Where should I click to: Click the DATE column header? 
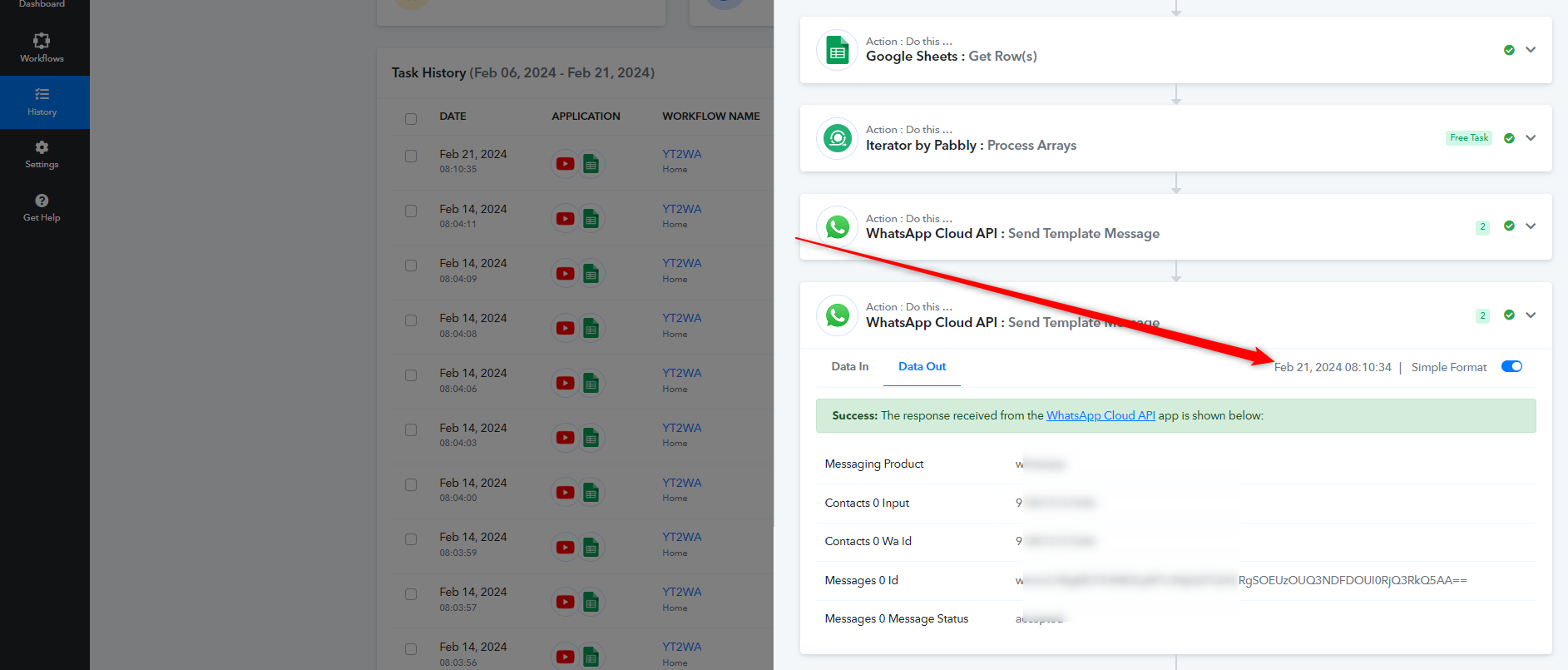(x=453, y=117)
